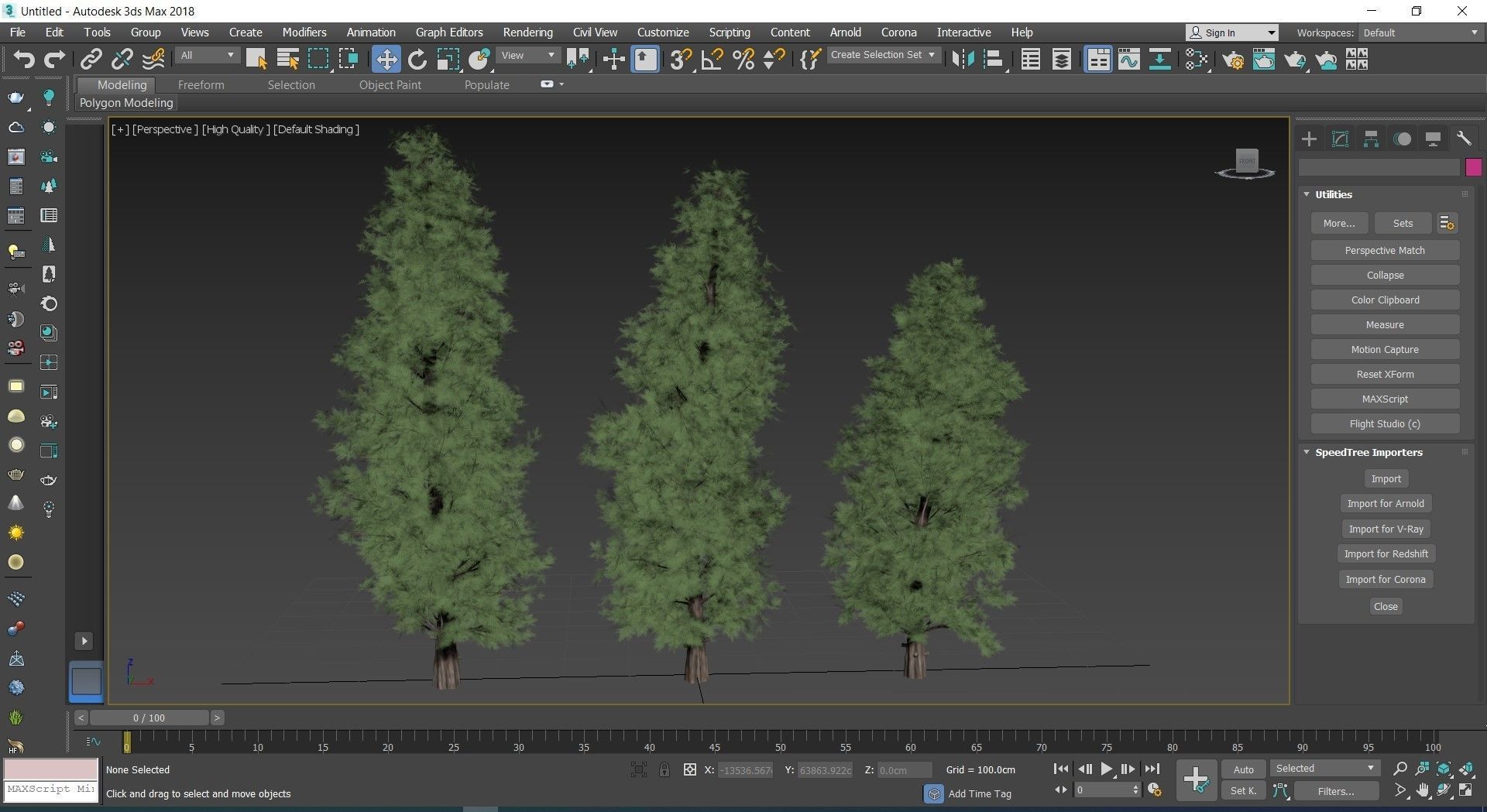This screenshot has height=812, width=1487.
Task: Select the Rectangular Selection Region tool
Action: click(318, 59)
